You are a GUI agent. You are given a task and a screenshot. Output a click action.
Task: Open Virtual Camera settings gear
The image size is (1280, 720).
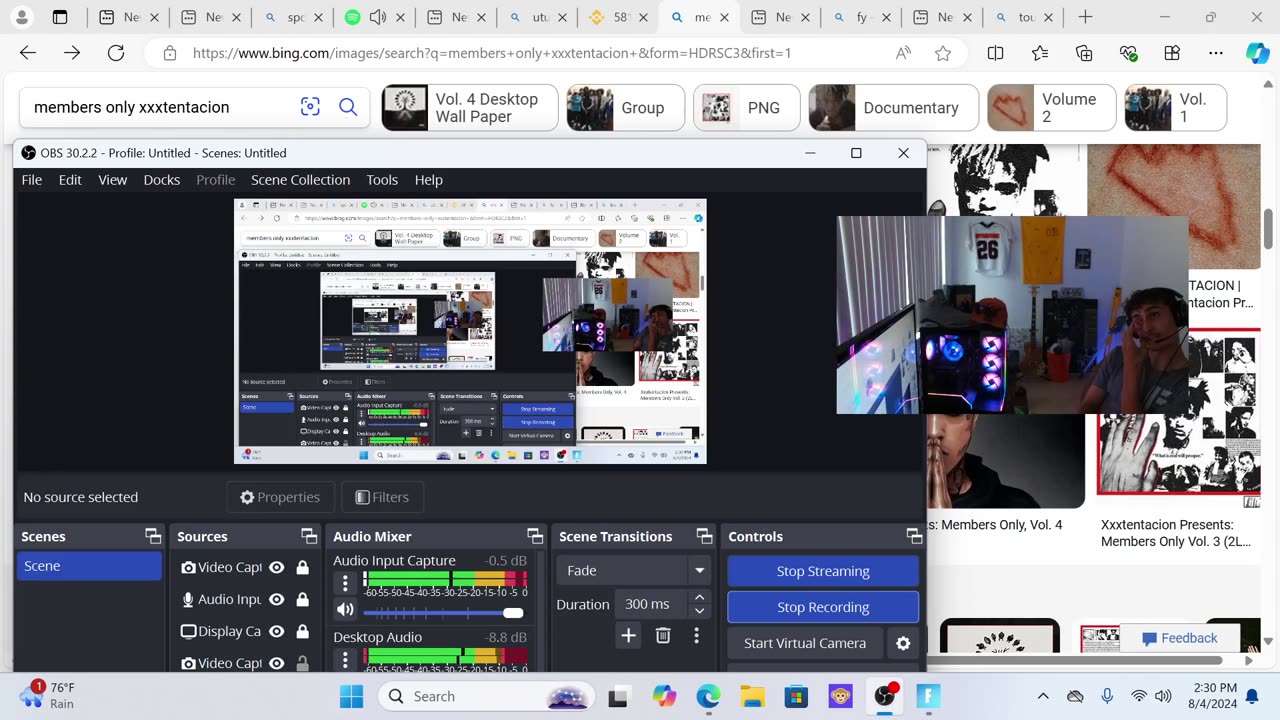coord(903,643)
